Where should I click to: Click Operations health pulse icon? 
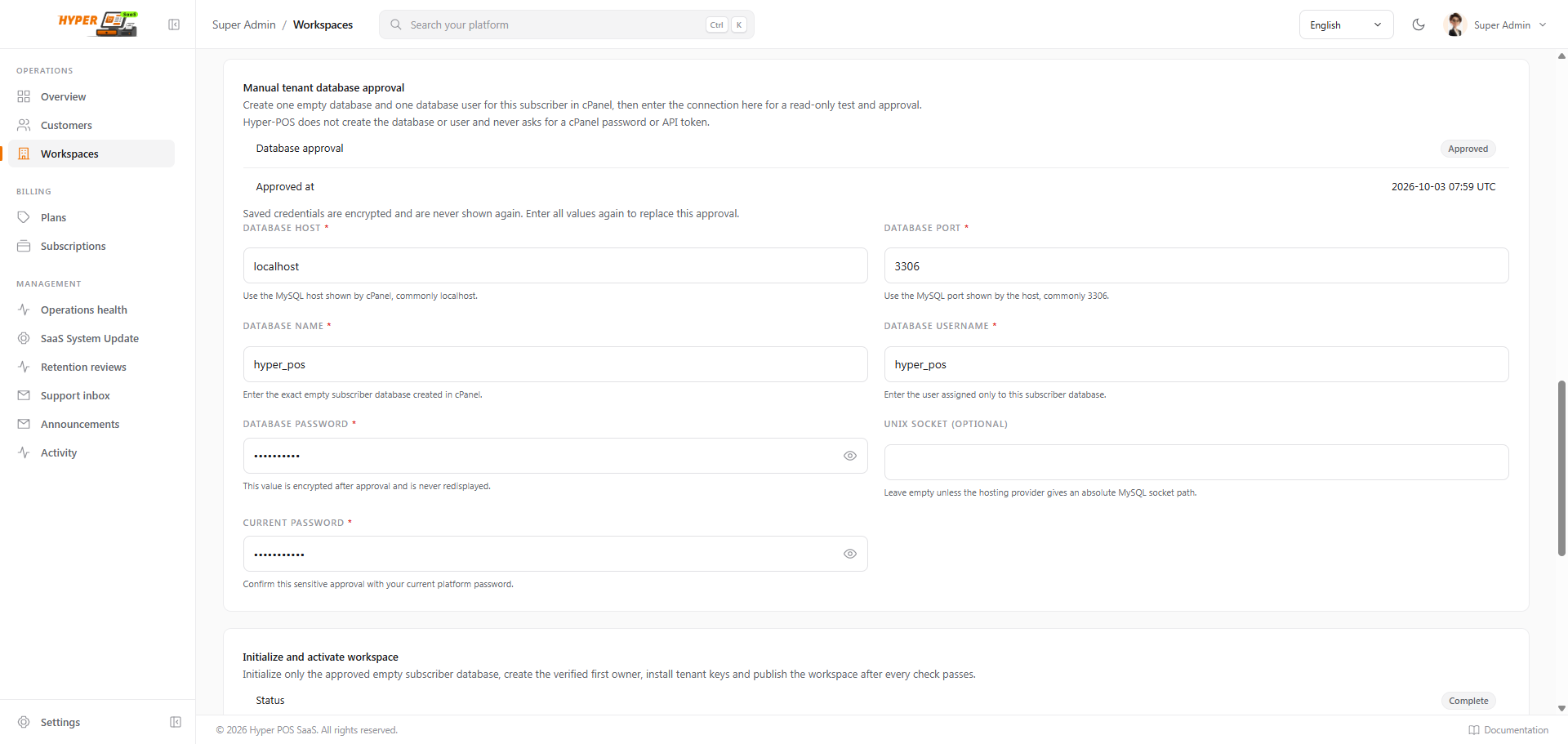24,310
